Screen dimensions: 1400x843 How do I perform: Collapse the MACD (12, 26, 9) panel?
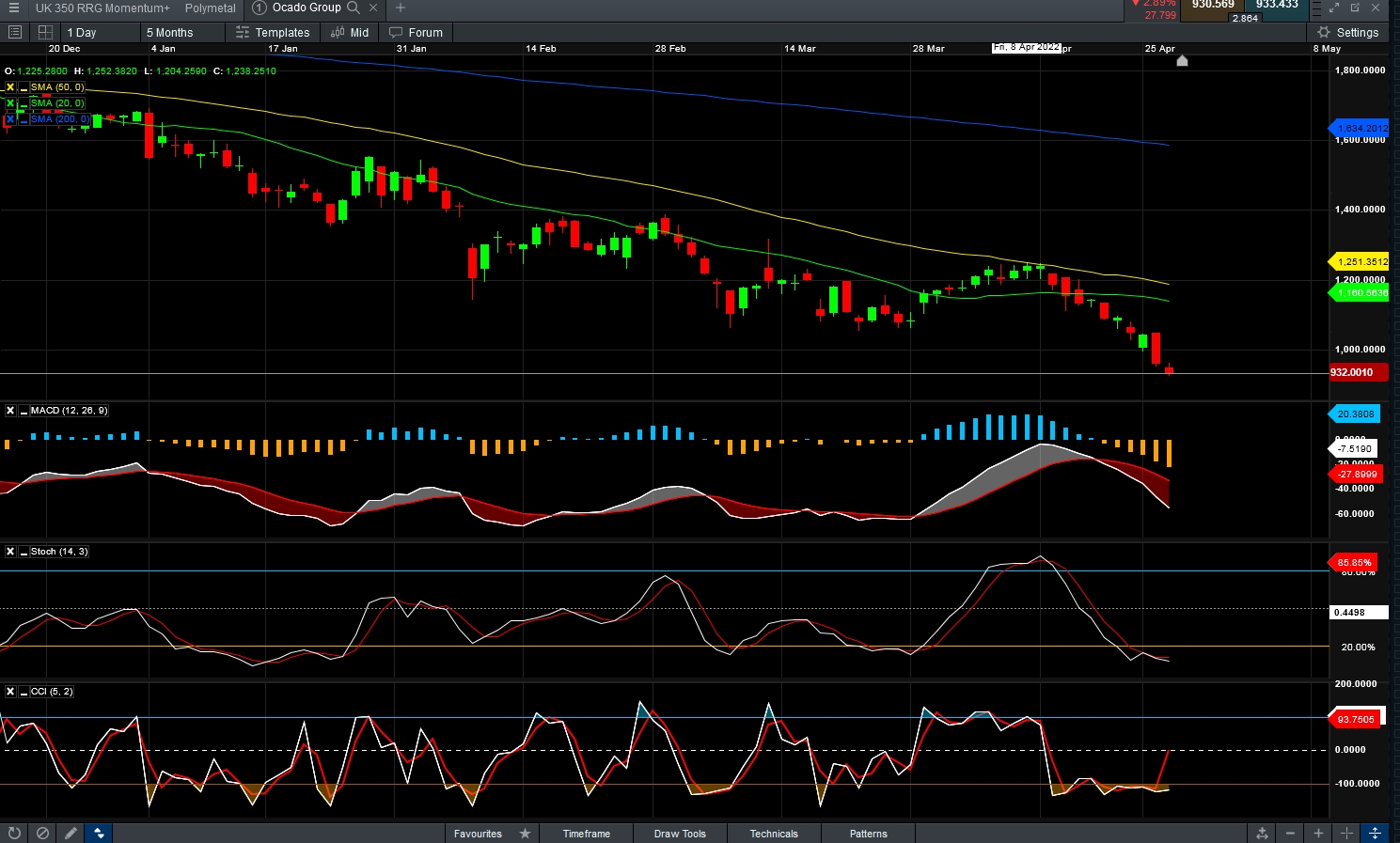click(24, 411)
